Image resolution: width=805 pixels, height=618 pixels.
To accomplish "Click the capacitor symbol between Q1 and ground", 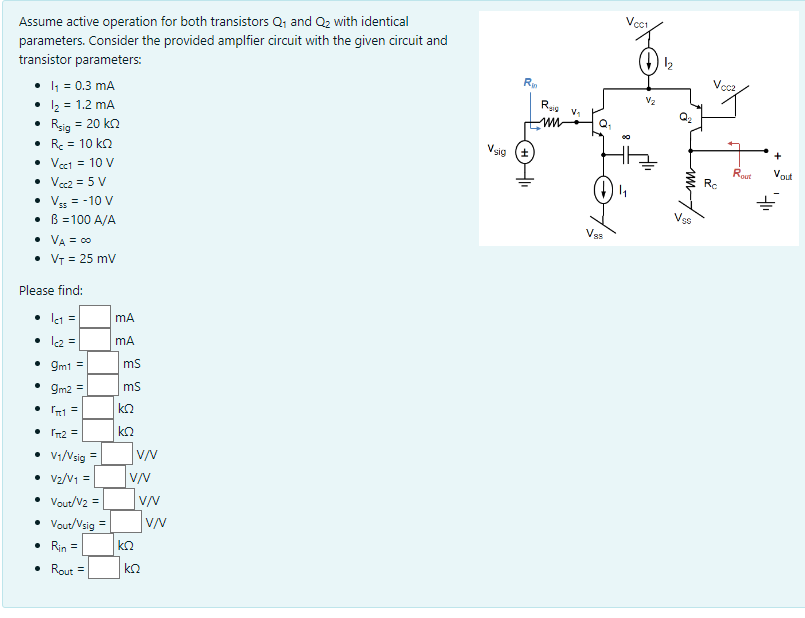I will pyautogui.click(x=627, y=155).
